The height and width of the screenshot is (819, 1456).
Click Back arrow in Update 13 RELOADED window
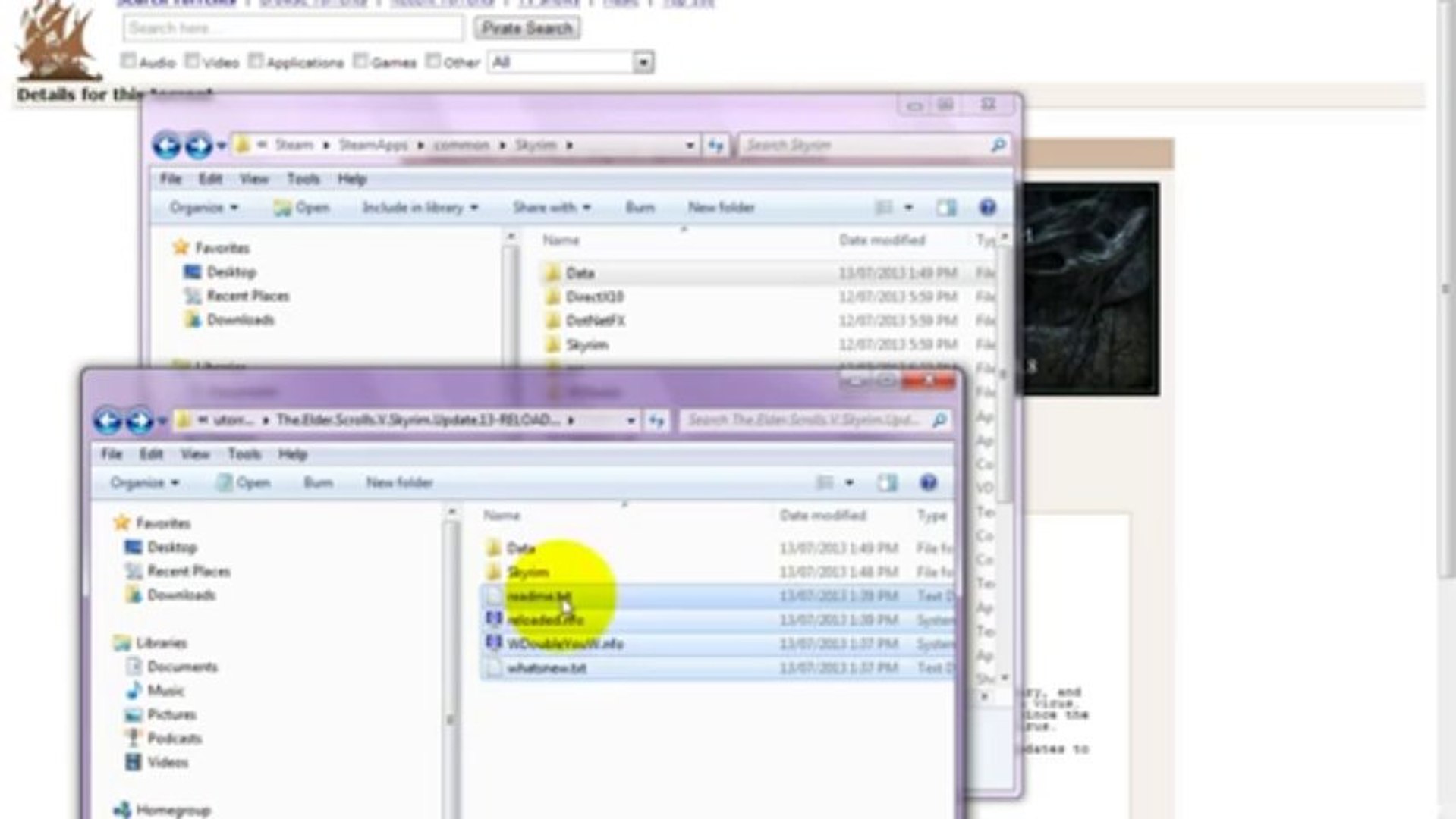point(107,421)
